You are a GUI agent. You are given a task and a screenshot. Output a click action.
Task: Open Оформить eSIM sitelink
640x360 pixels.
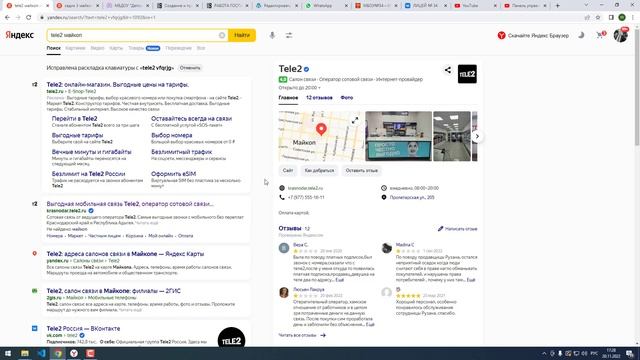pyautogui.click(x=173, y=174)
